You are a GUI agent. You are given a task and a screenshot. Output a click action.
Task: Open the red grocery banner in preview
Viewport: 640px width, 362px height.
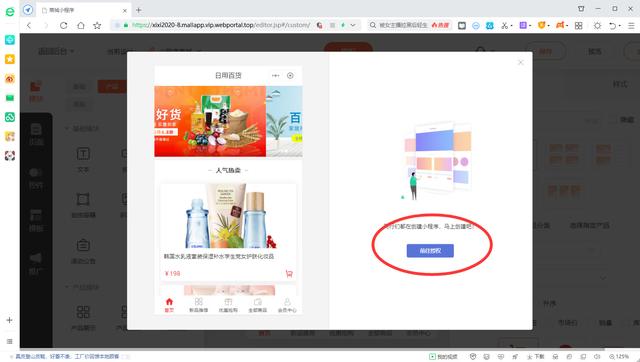210,121
